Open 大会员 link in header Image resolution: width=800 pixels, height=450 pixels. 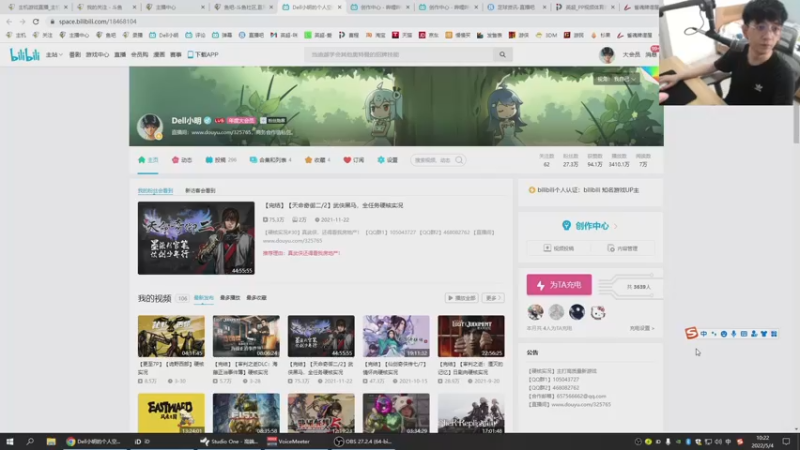pos(631,55)
